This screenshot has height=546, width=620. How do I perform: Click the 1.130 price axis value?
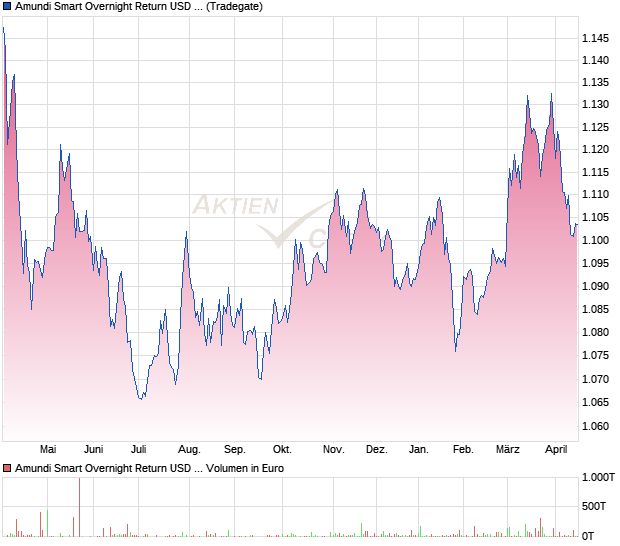tap(595, 105)
